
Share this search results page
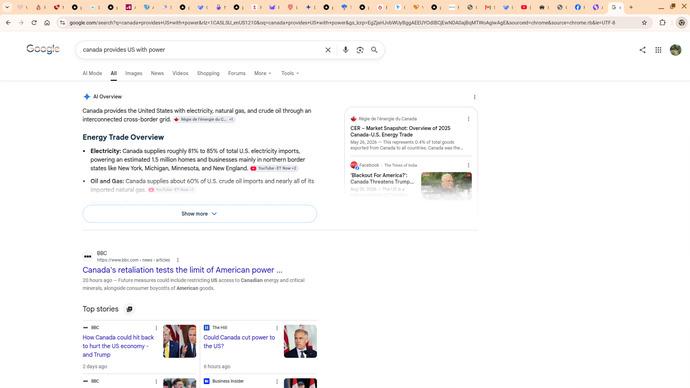pos(642,50)
